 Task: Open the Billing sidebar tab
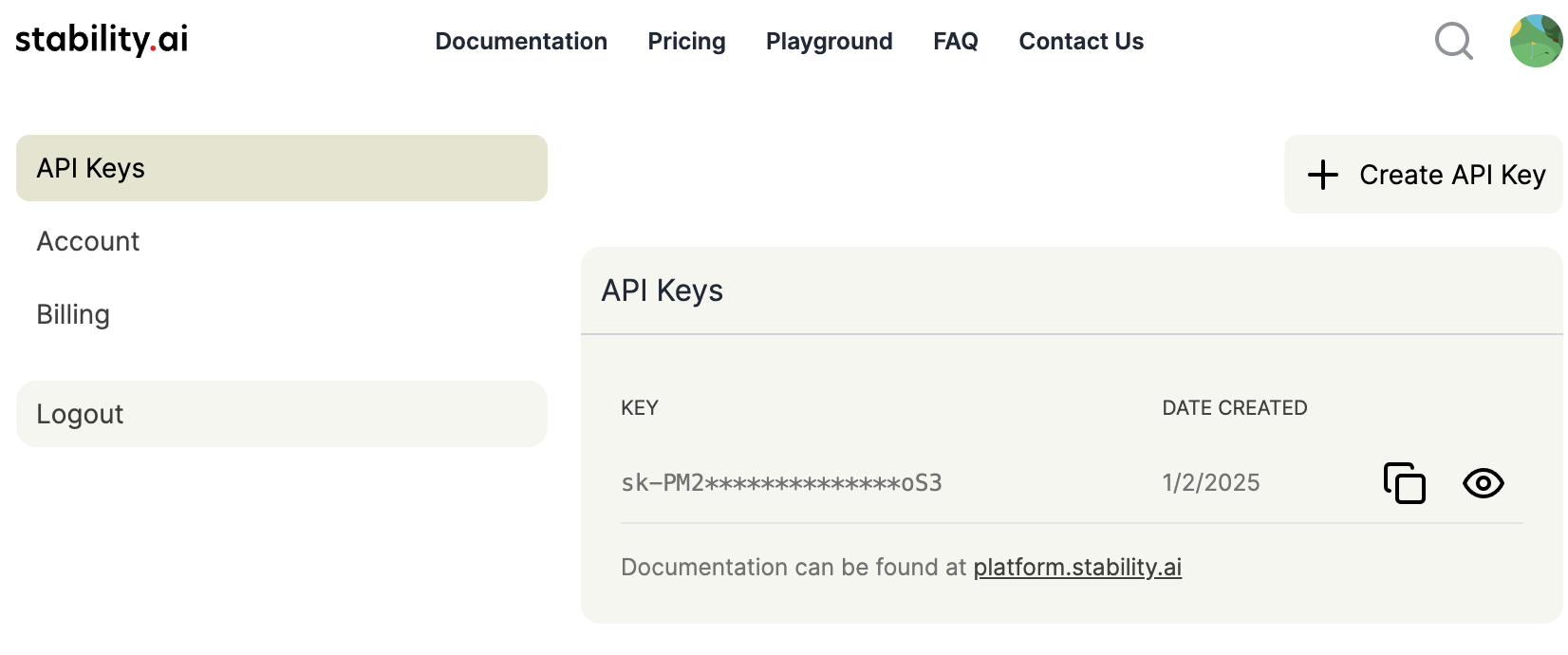(x=73, y=315)
